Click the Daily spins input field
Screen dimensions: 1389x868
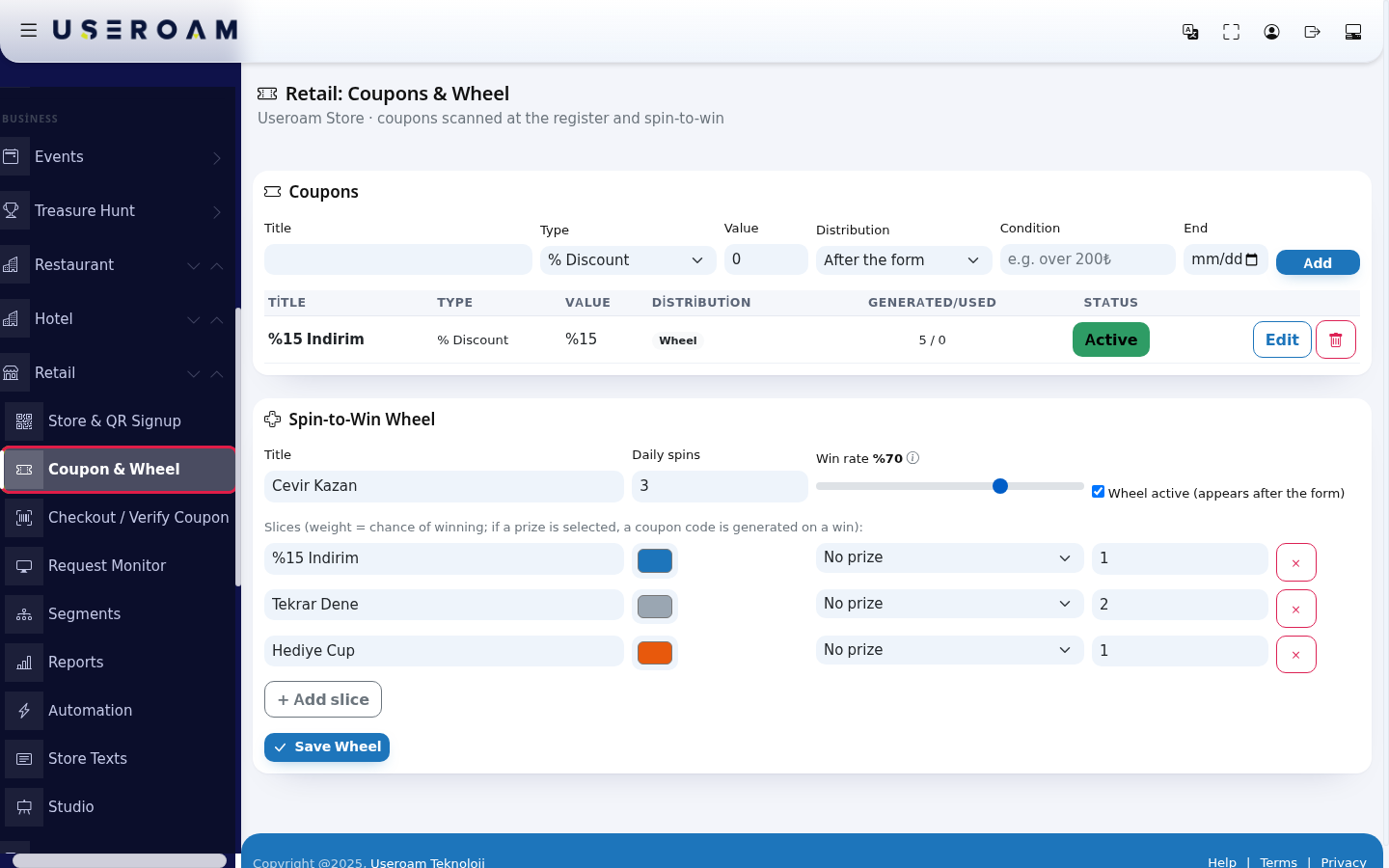point(720,486)
